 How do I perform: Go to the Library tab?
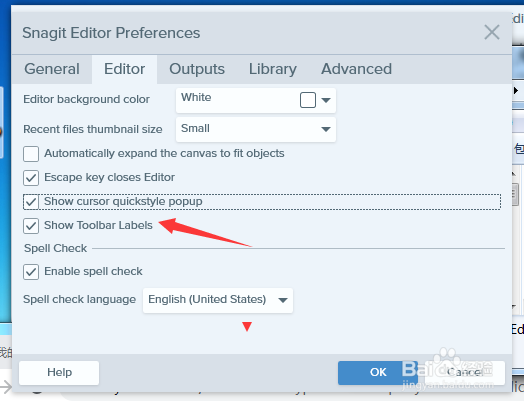[x=273, y=69]
